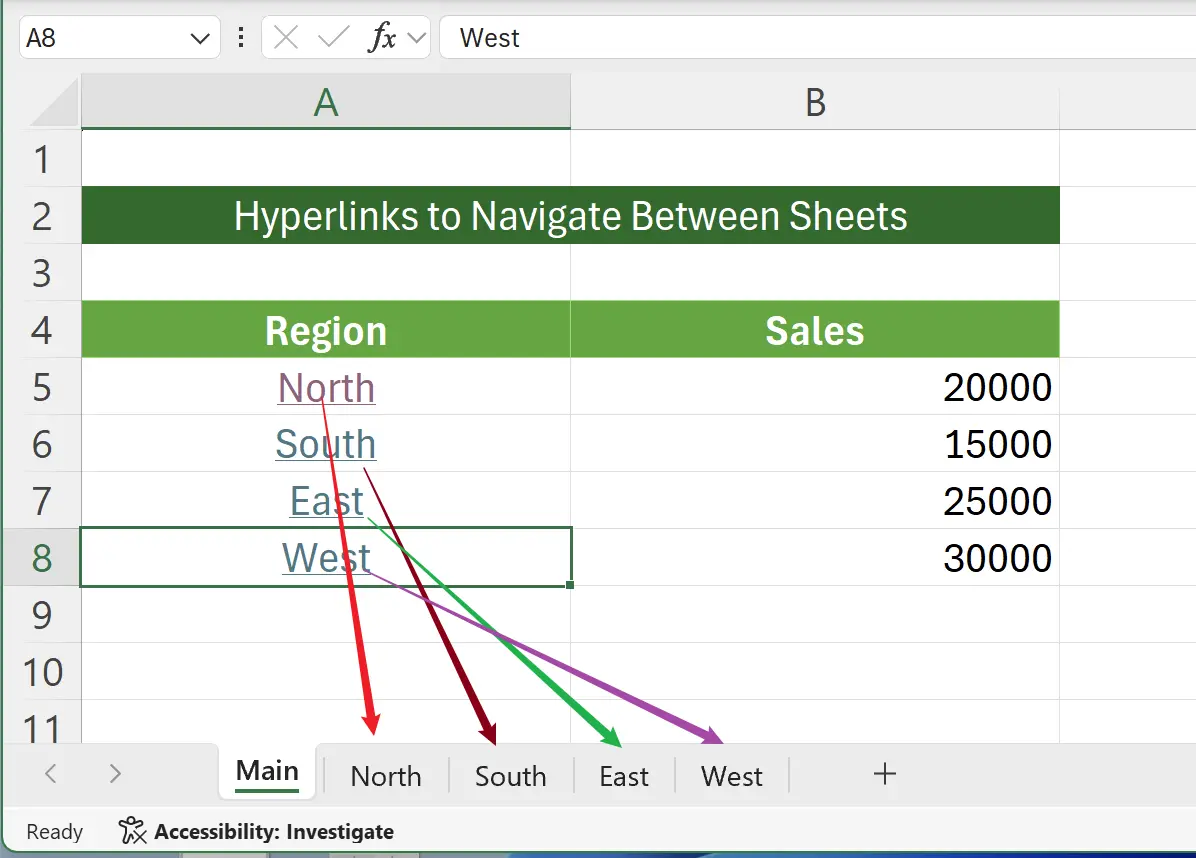The image size is (1196, 858).
Task: Follow the West hyperlink in cell A8
Action: [x=326, y=558]
